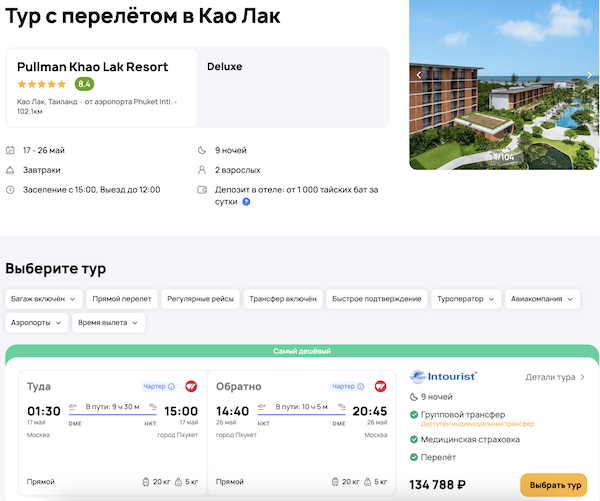
Task: Click info icon beside outbound Чартер badge
Action: pos(171,386)
